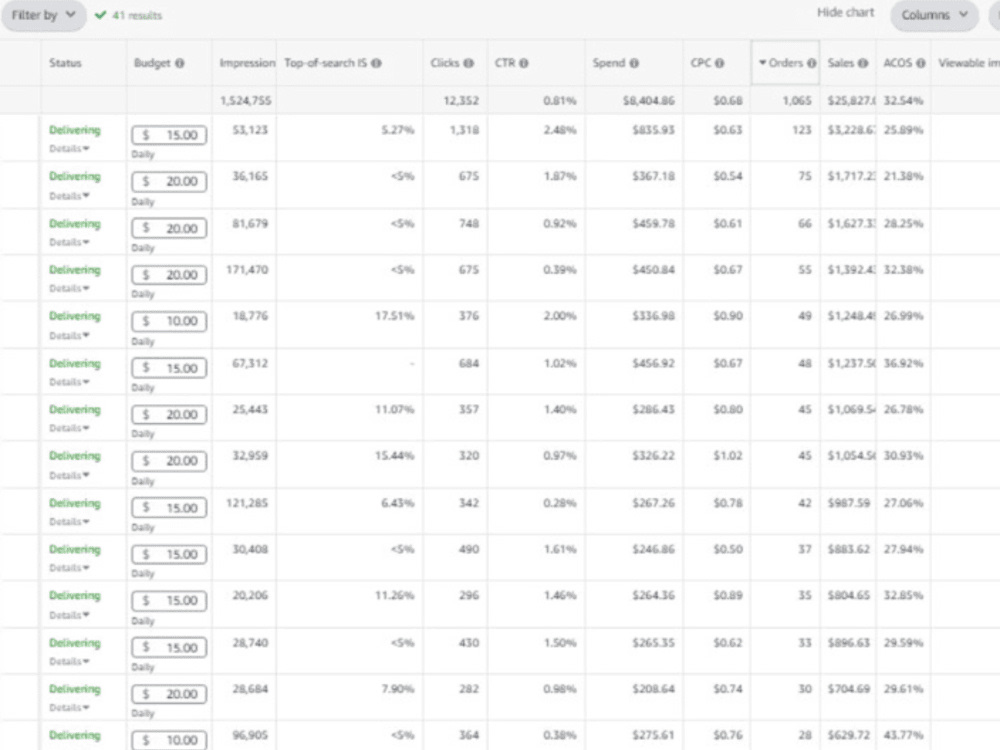The width and height of the screenshot is (1000, 750).
Task: Edit budget field in the 28,684 impressions row
Action: click(x=169, y=694)
